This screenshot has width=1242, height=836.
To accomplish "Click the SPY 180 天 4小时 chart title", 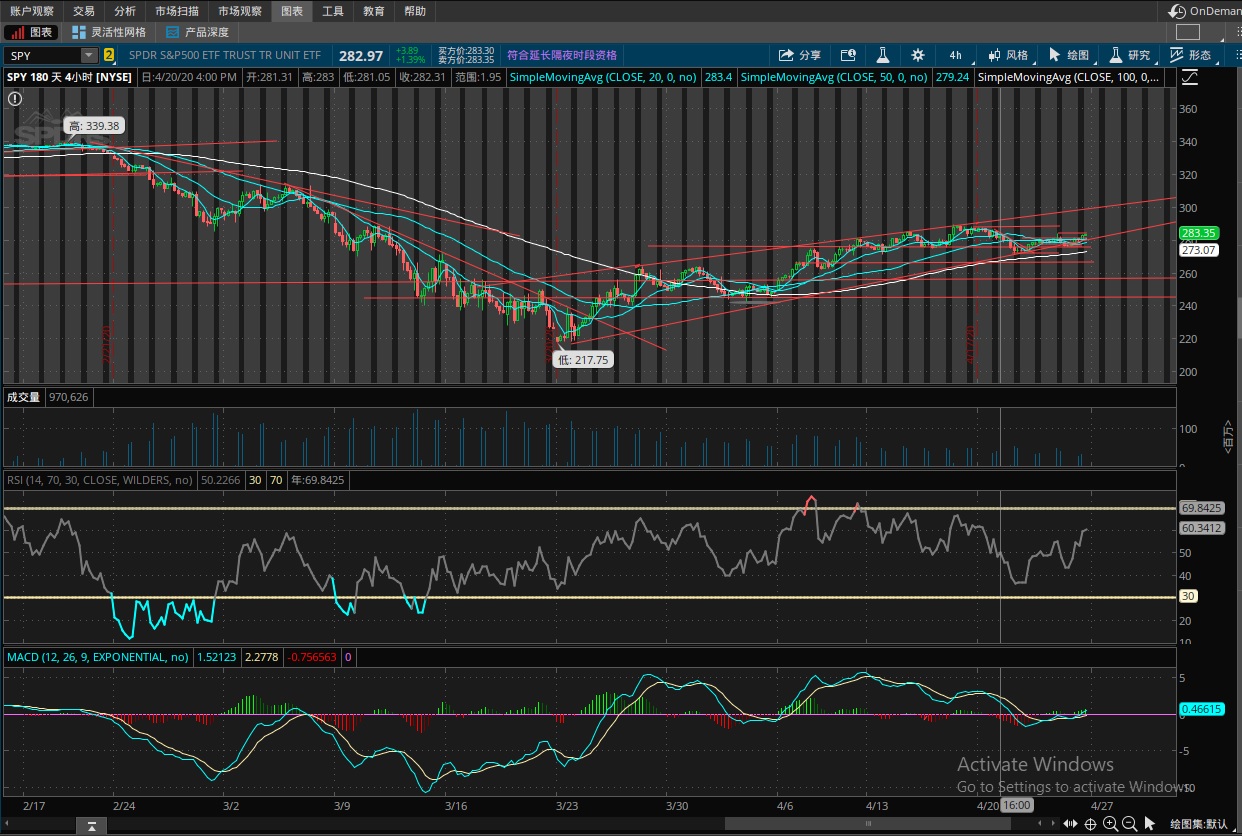I will pyautogui.click(x=69, y=77).
